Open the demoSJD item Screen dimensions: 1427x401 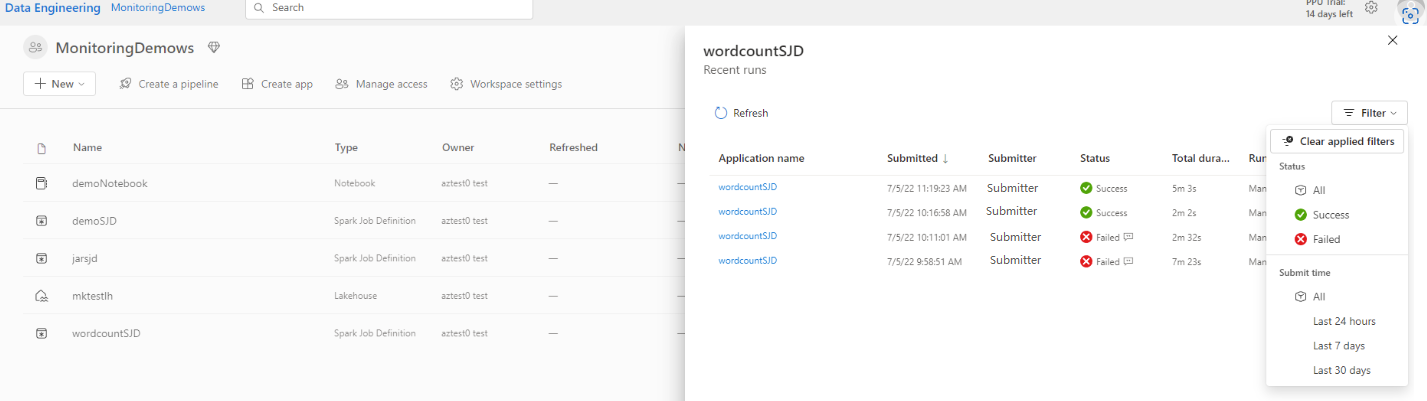95,221
